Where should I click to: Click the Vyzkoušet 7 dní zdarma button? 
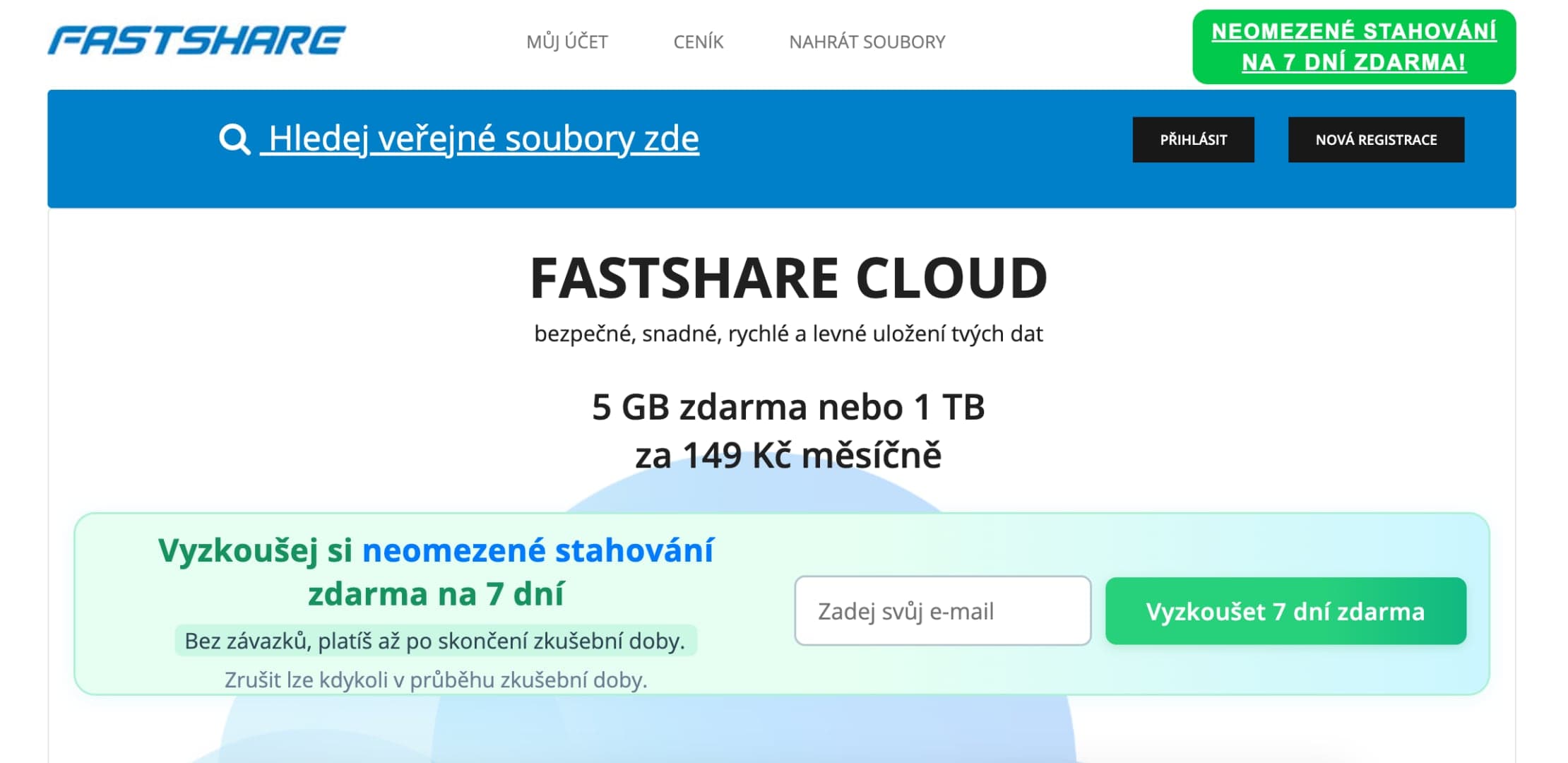[x=1285, y=611]
